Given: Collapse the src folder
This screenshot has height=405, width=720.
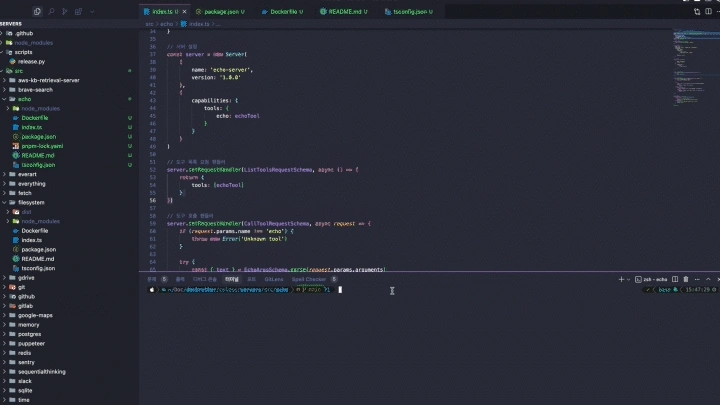Looking at the screenshot, I should [18, 71].
